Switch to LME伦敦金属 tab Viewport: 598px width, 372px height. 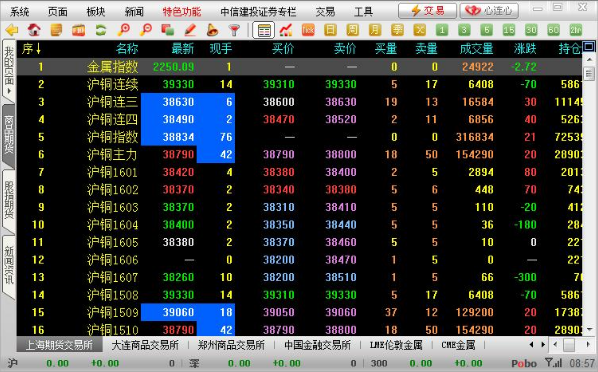pyautogui.click(x=396, y=345)
